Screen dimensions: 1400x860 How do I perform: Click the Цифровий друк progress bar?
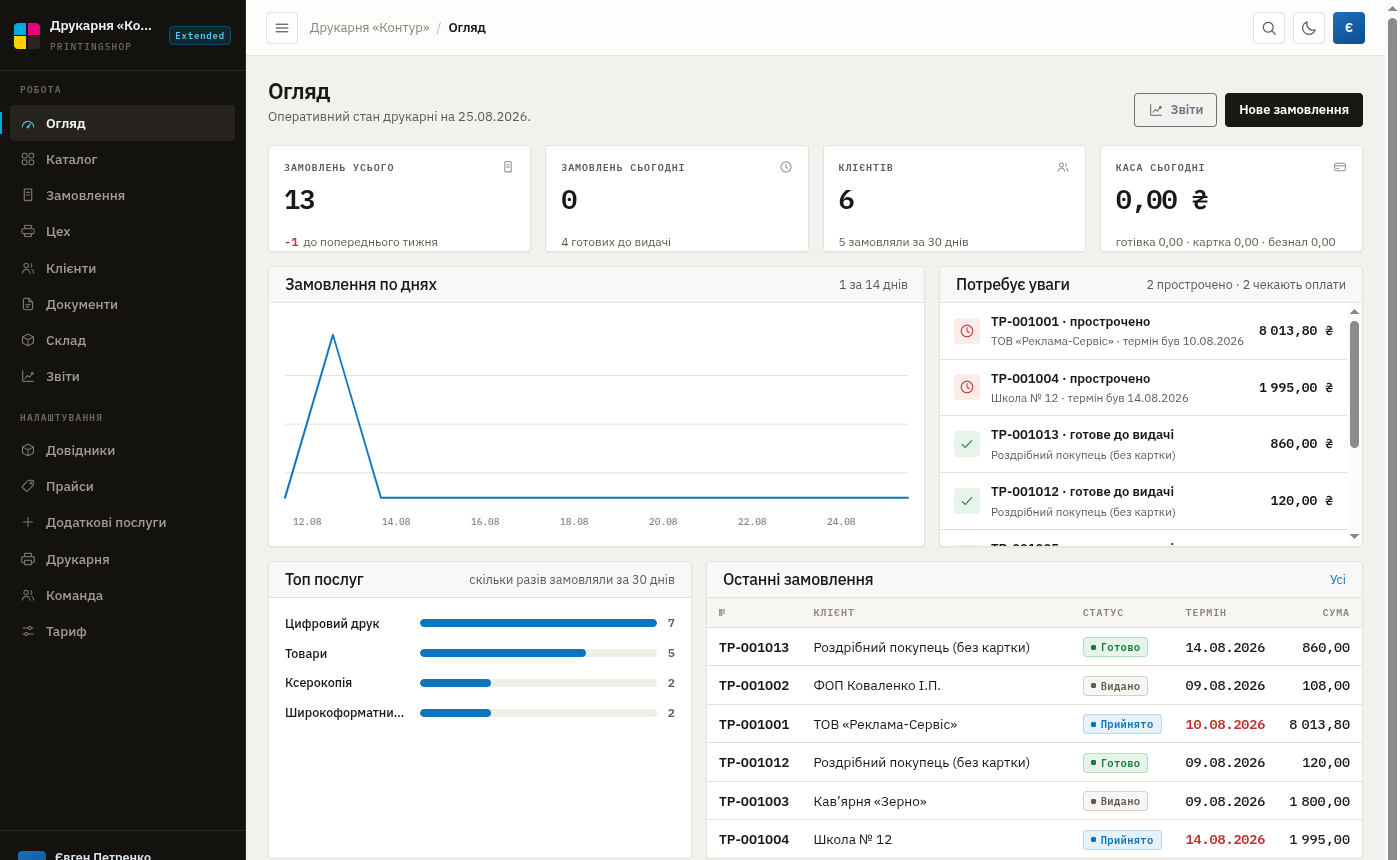click(x=538, y=623)
